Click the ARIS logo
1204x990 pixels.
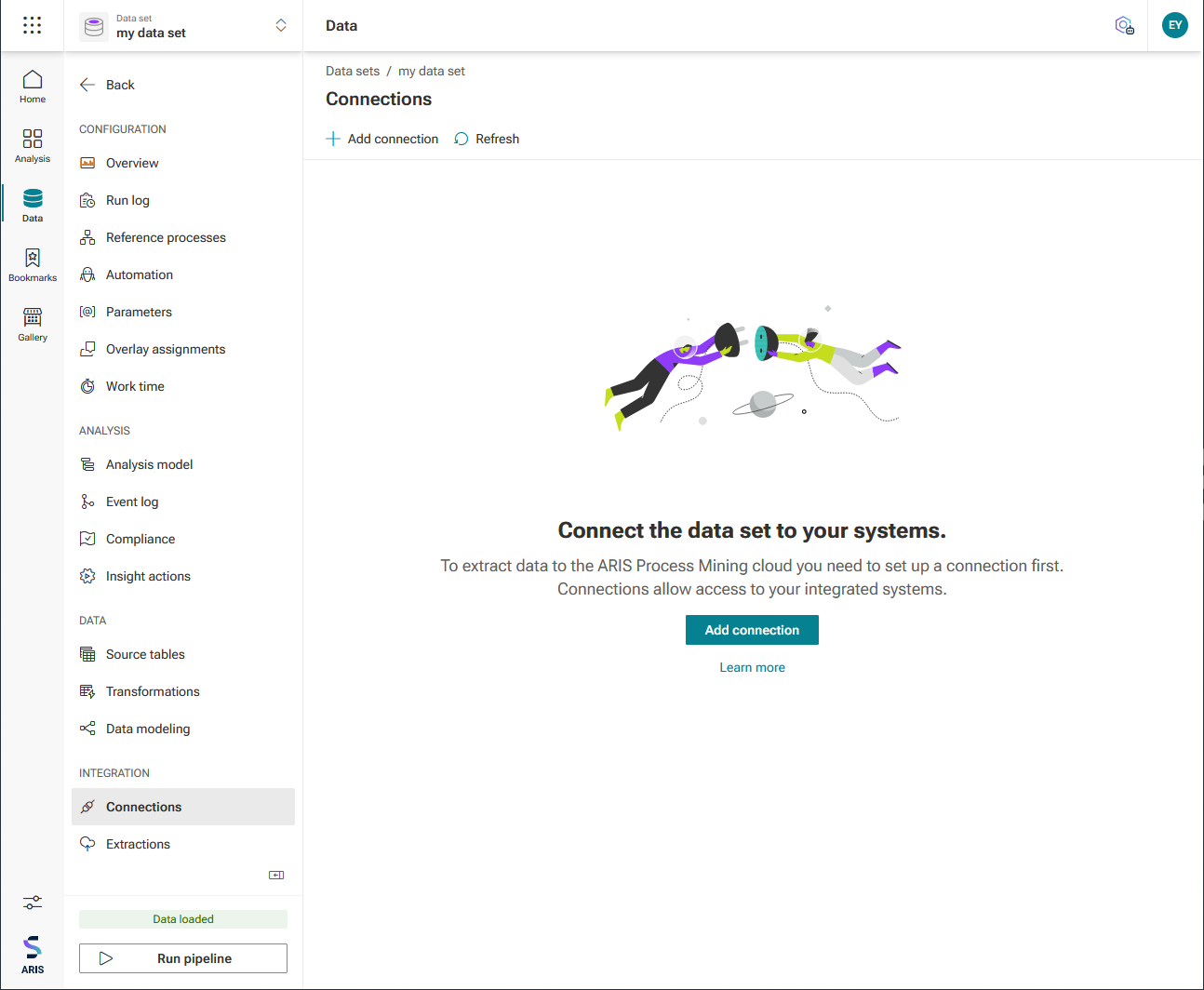click(x=33, y=955)
